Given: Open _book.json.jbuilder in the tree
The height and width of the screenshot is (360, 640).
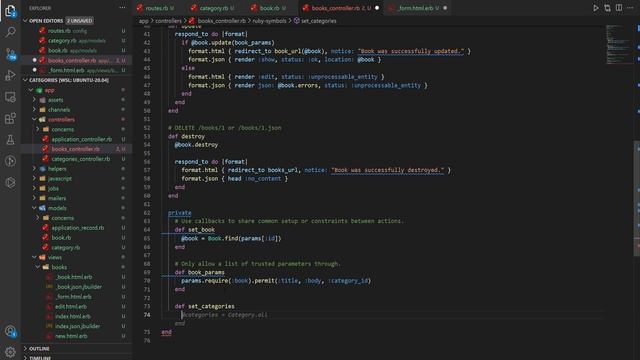Looking at the screenshot, I should pos(79,287).
